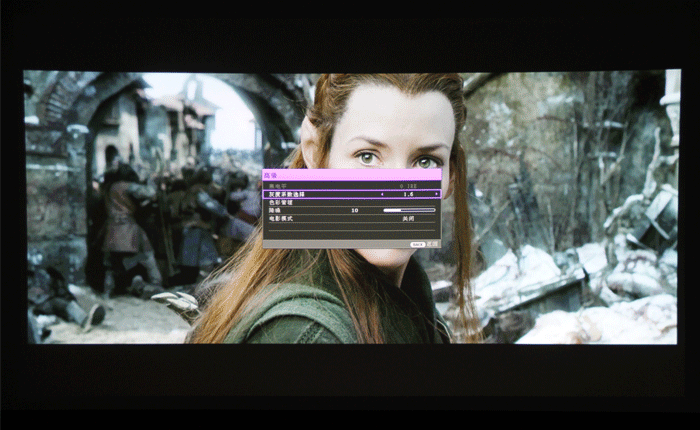Viewport: 700px width, 430px height.
Task: Toggle the 关闭 film mode setting
Action: (408, 218)
